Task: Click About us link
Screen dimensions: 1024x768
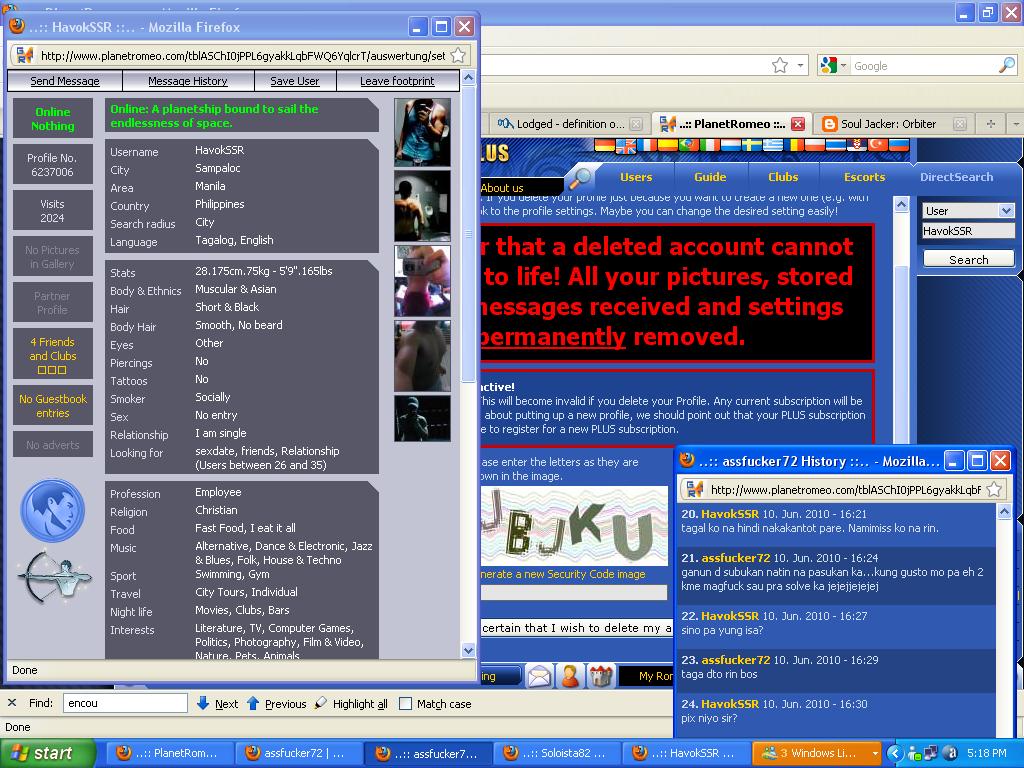Action: [502, 187]
